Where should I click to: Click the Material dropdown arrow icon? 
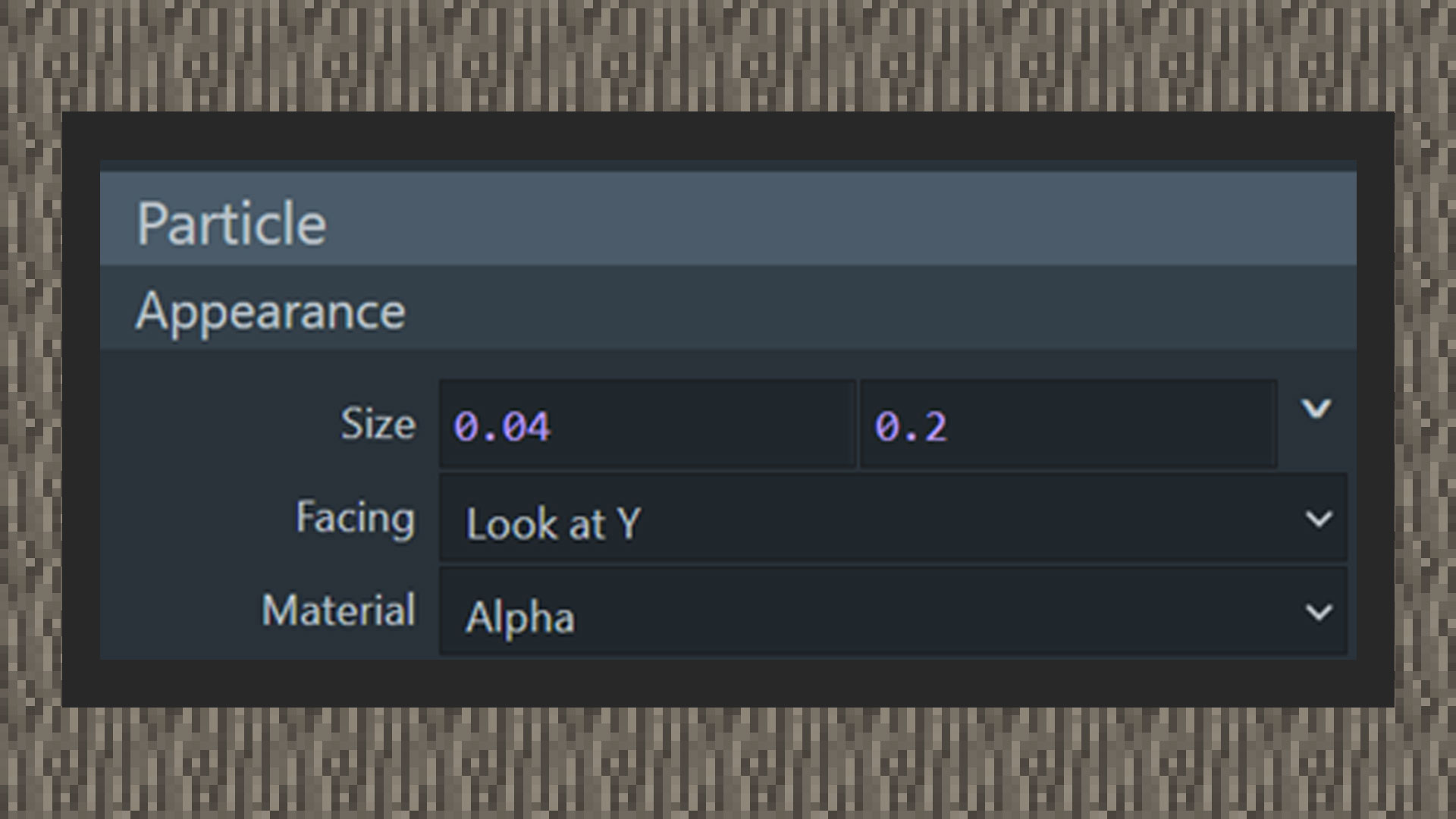pos(1319,612)
